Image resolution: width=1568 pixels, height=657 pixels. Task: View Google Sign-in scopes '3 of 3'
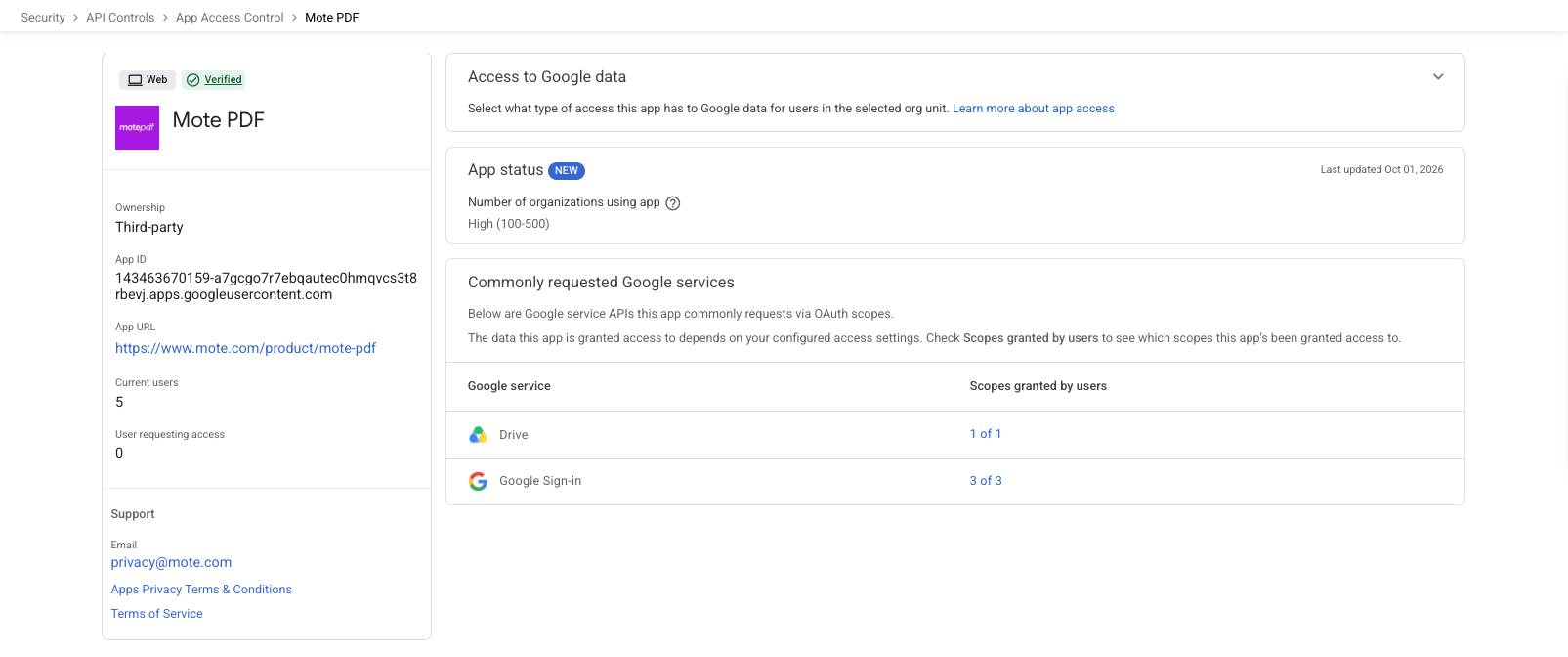point(986,481)
